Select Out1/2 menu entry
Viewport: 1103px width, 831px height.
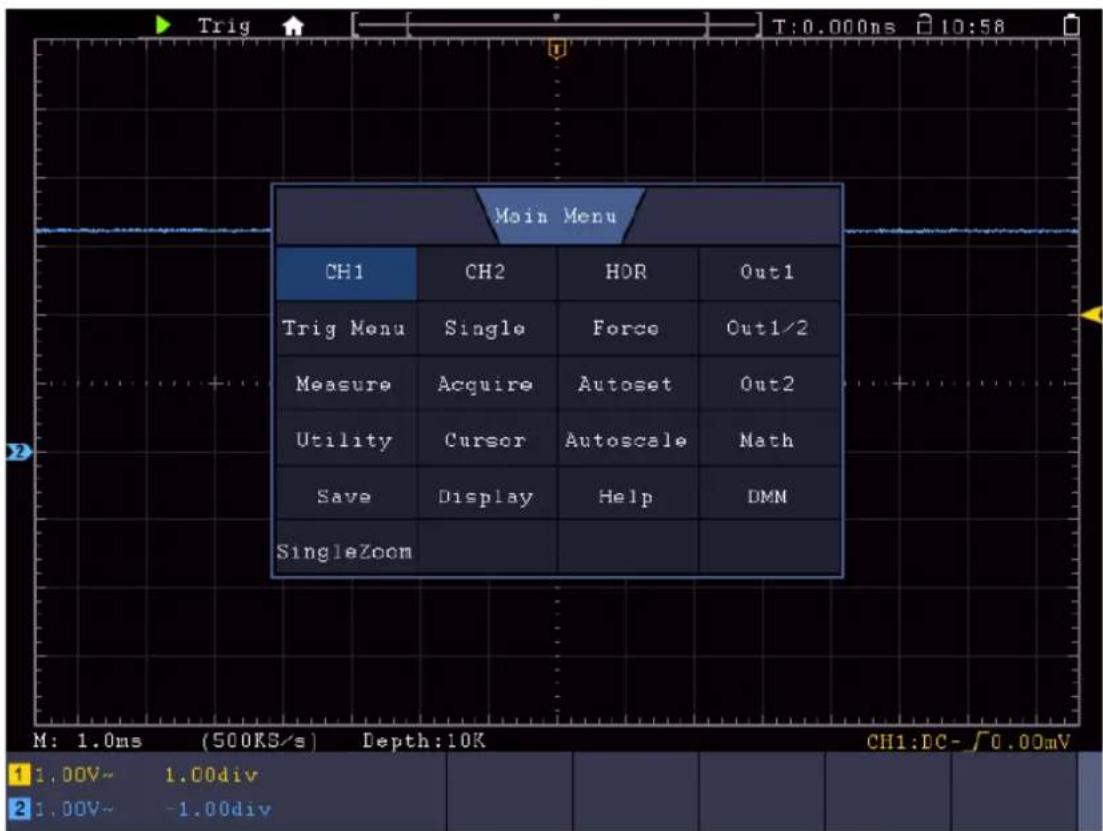point(768,329)
